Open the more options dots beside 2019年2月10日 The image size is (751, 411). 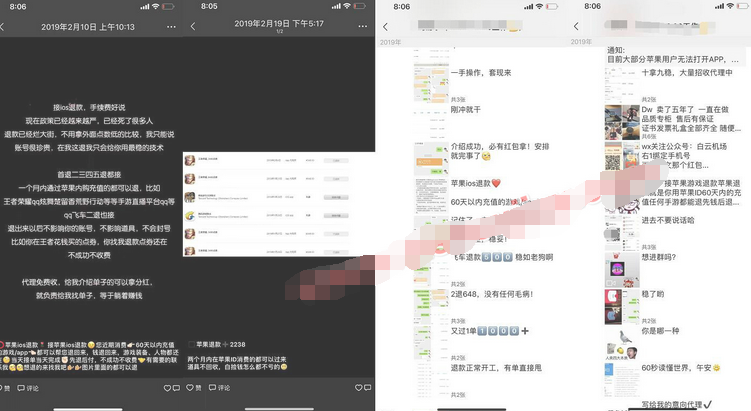click(171, 27)
